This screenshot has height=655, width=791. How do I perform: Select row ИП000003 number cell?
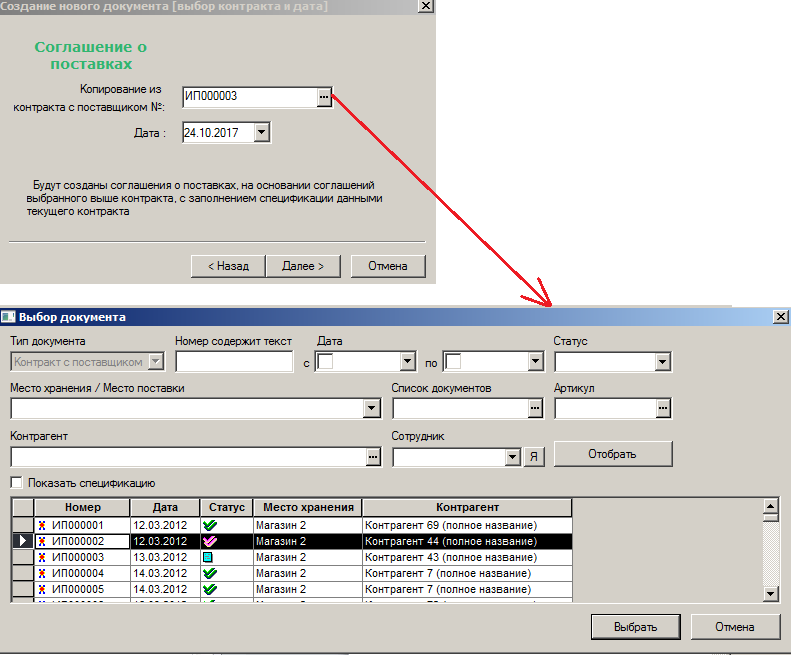point(82,558)
